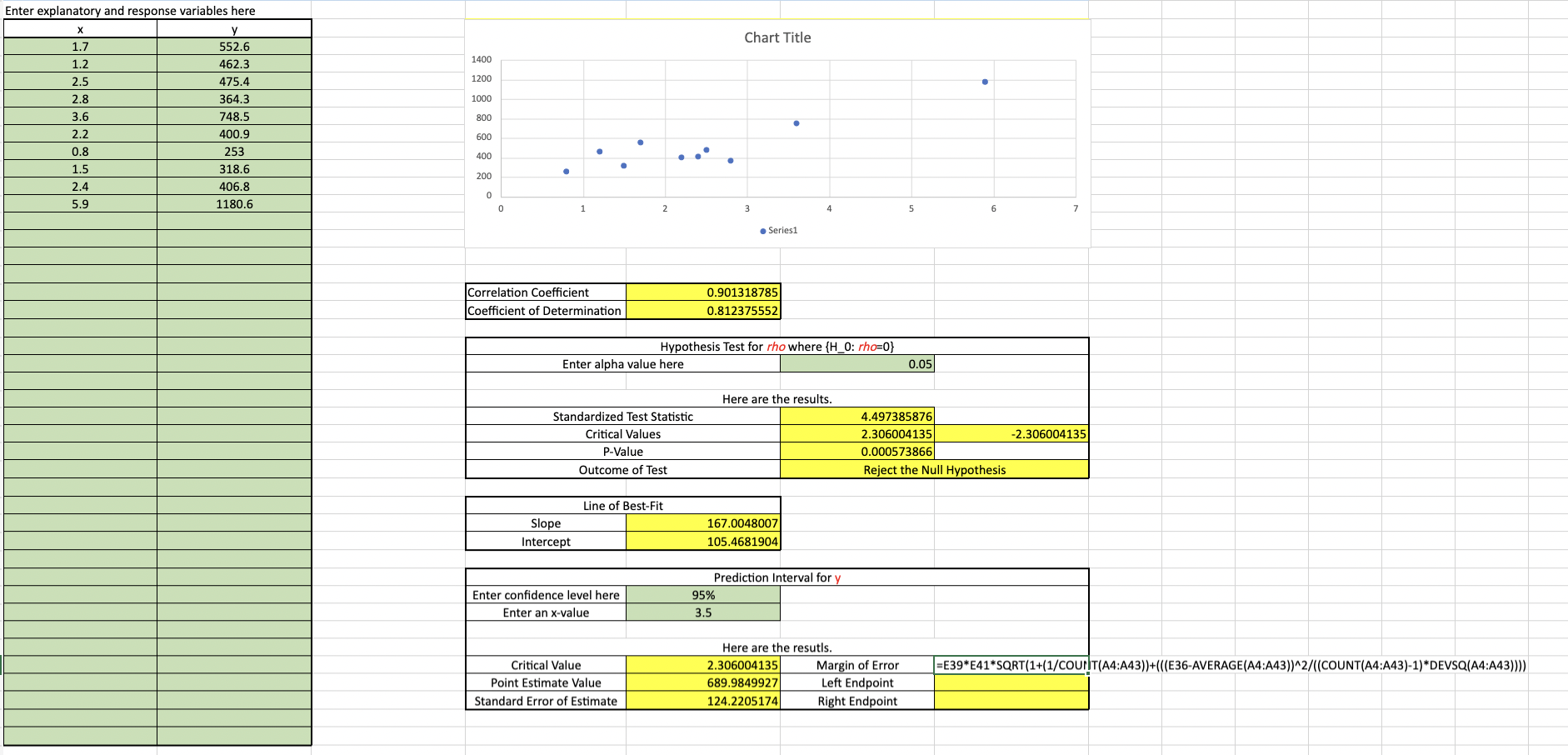Viewport: 1568px width, 755px height.
Task: Click the cell with value 400.9
Action: click(x=234, y=134)
